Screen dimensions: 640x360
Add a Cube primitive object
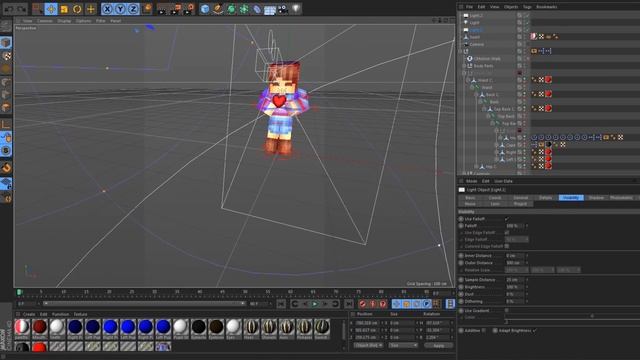205,9
